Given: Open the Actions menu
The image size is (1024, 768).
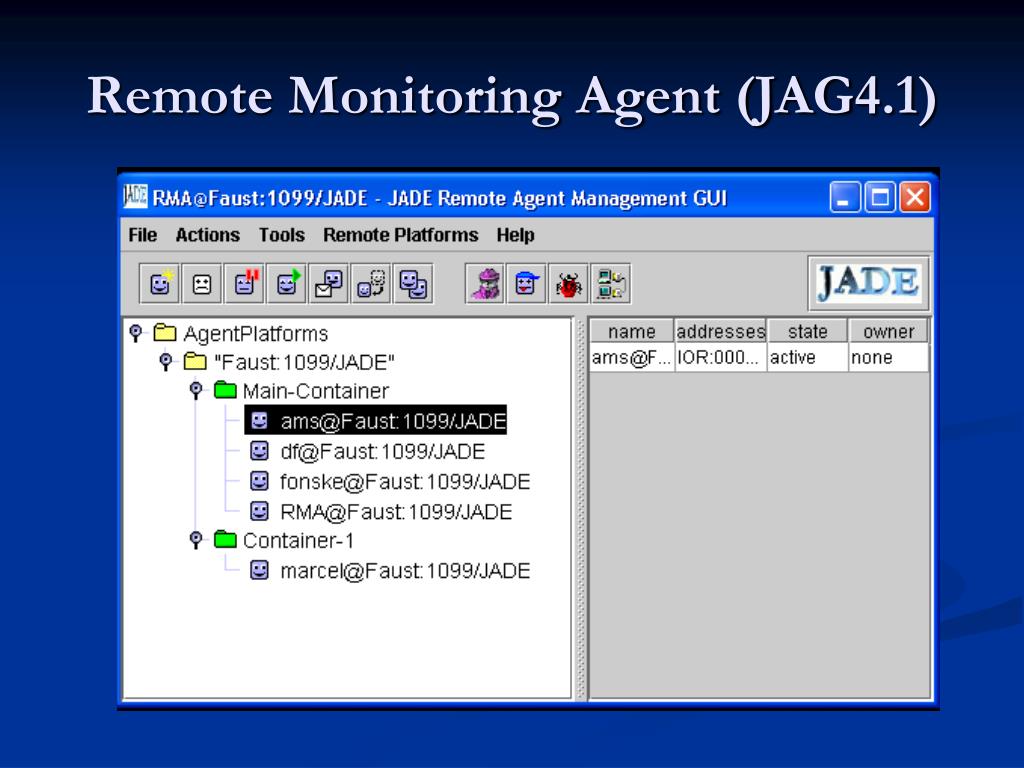Looking at the screenshot, I should coord(208,234).
